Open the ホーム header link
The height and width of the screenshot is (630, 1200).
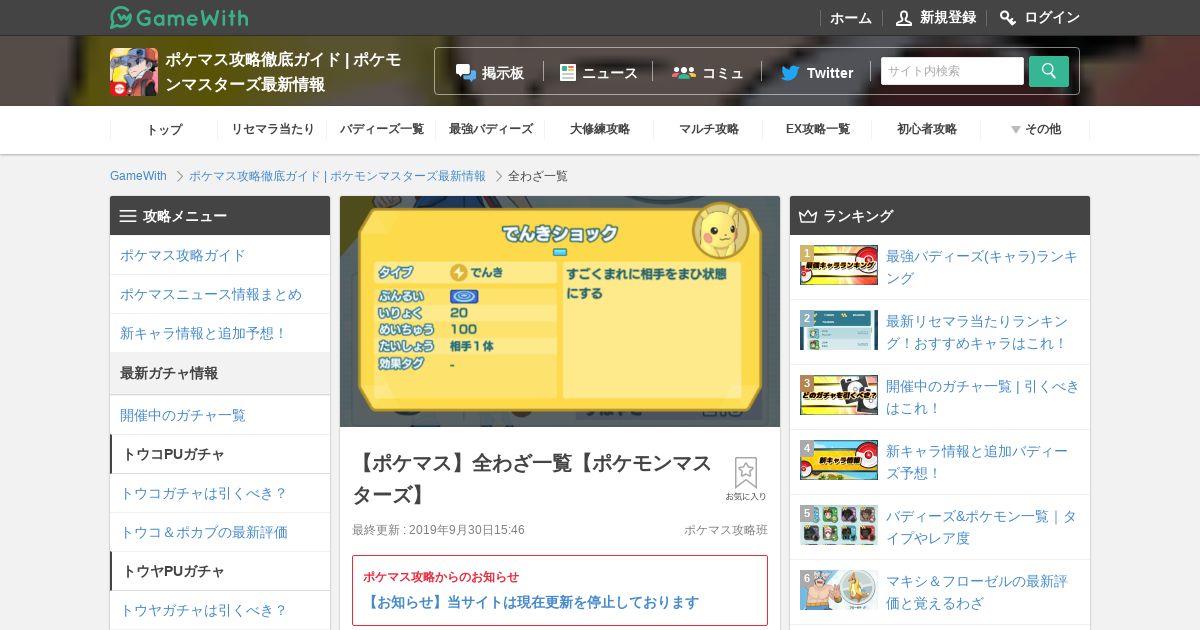pyautogui.click(x=851, y=18)
